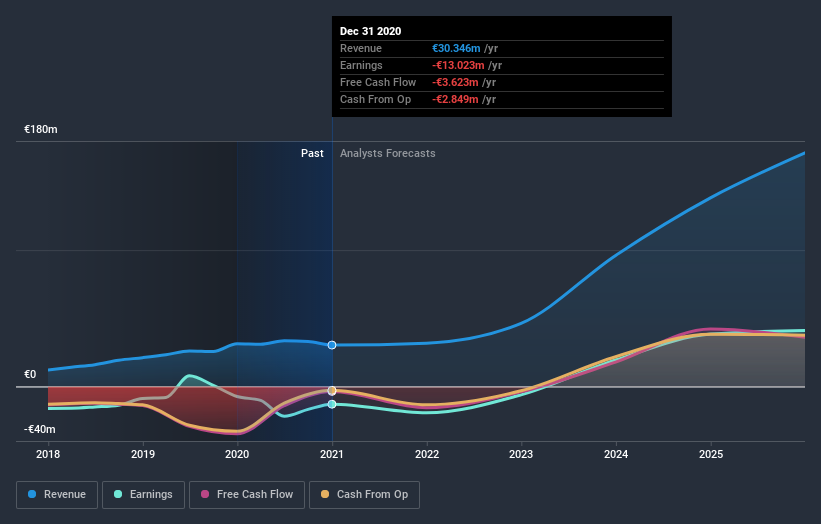Click the 2024 x-axis label
Screen dimensions: 821x524
[x=616, y=454]
